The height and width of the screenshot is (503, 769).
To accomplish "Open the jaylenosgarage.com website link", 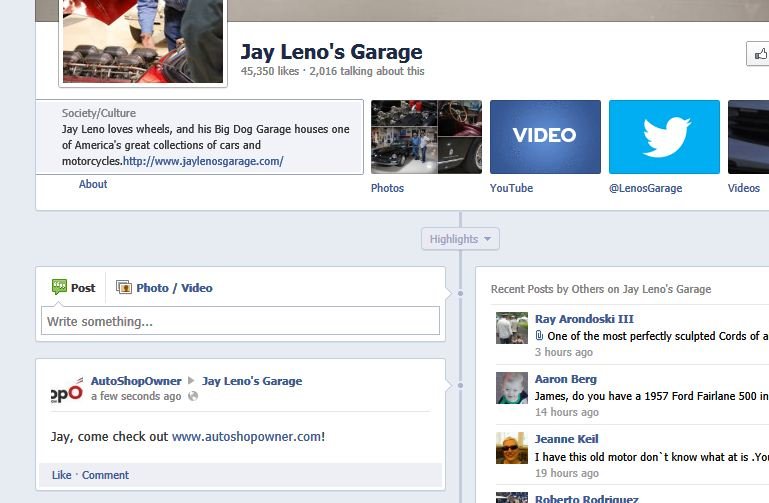I will click(x=203, y=161).
